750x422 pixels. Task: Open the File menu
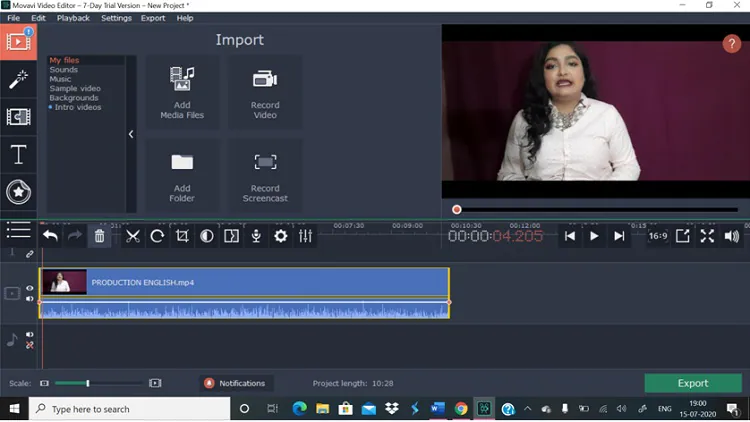click(x=13, y=18)
